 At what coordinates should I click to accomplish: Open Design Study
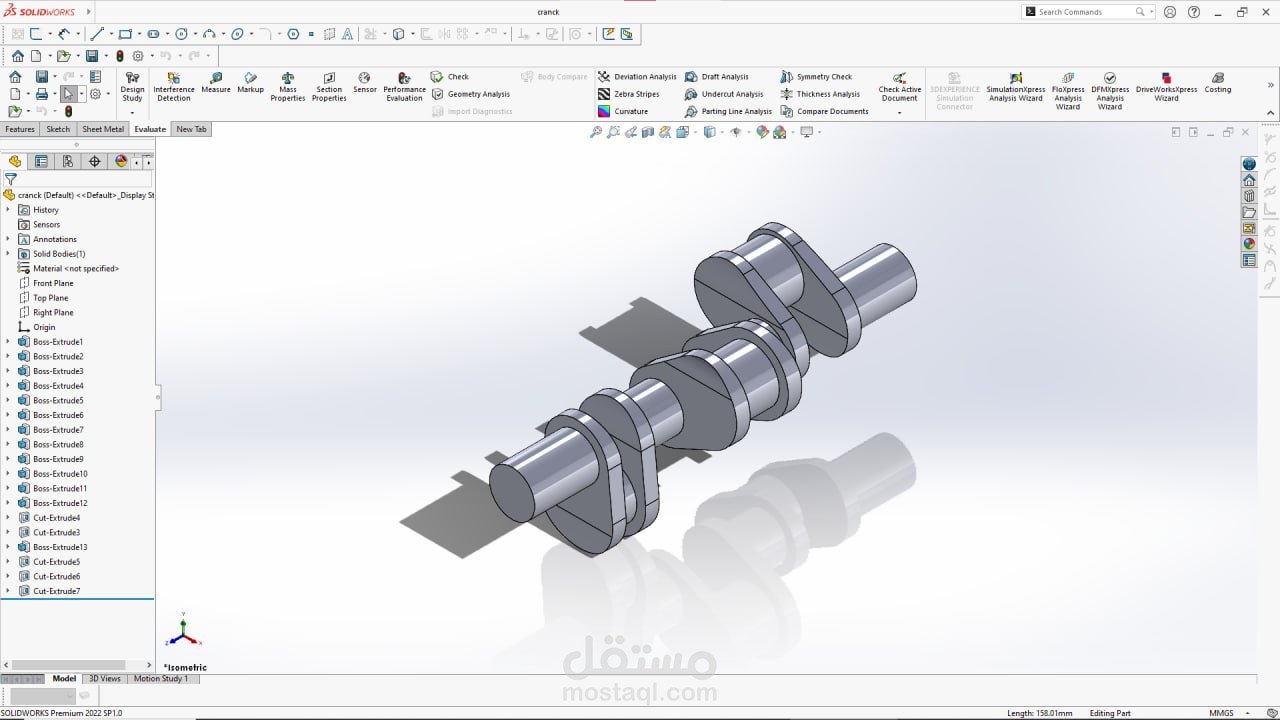[132, 86]
